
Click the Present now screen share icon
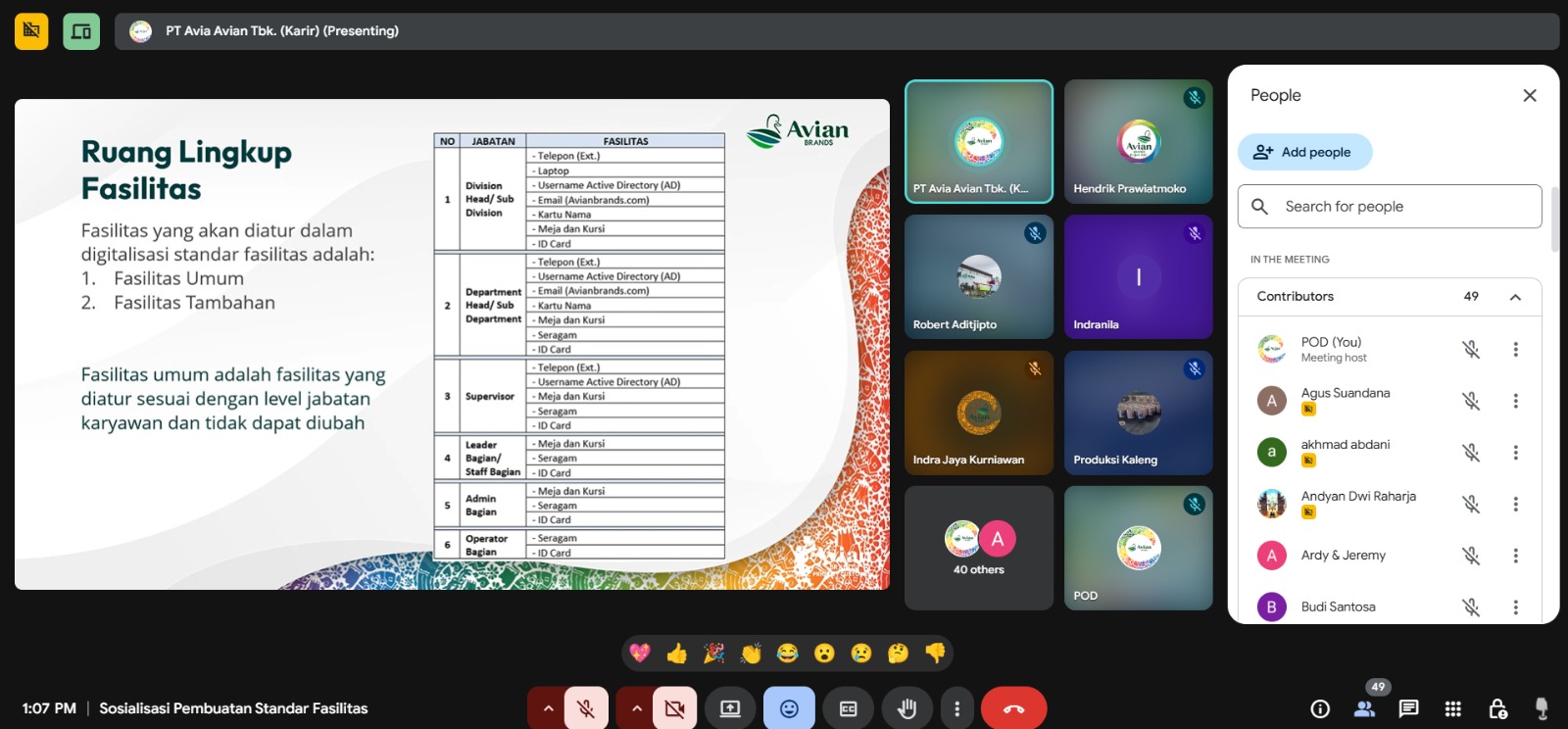(730, 708)
